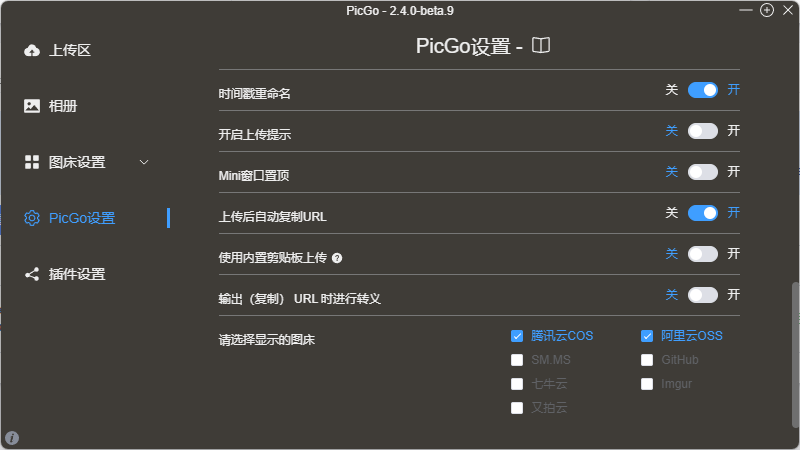
Task: Click the image host grid icon
Action: (32, 162)
